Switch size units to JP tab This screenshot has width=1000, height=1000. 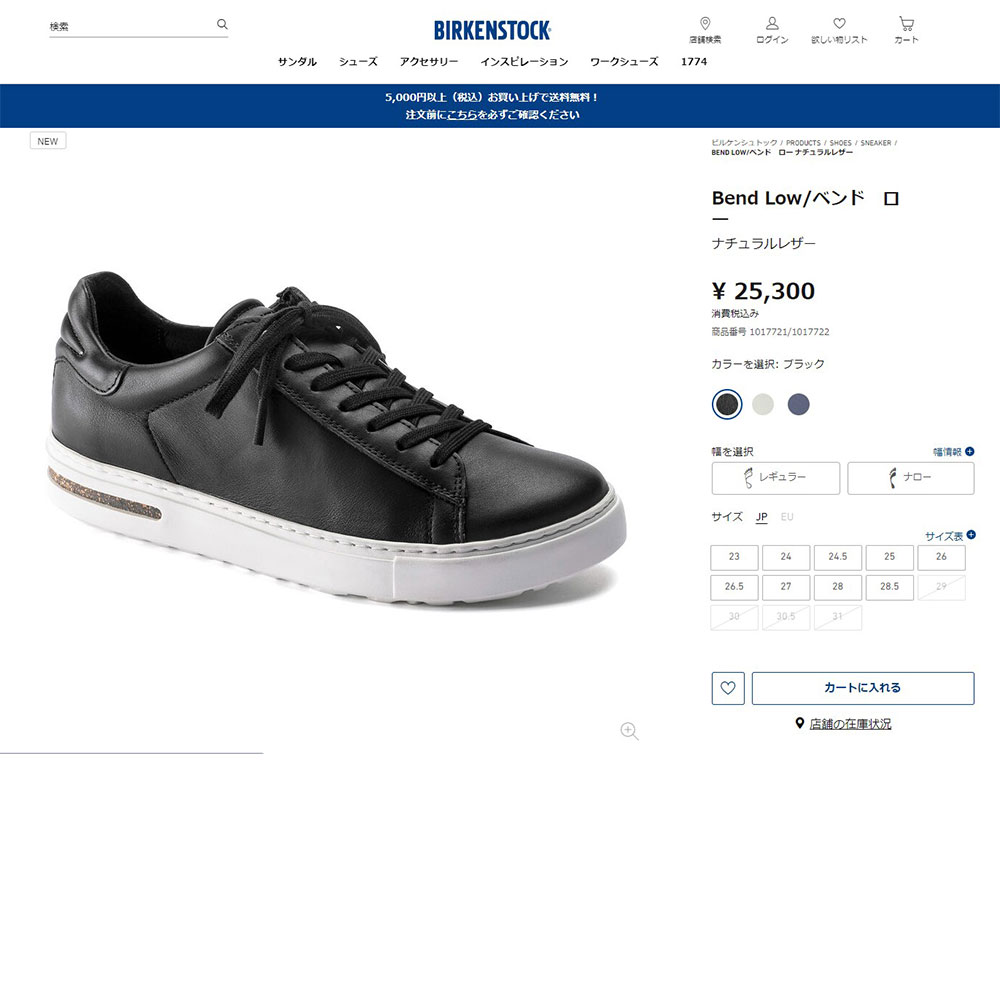(x=761, y=517)
